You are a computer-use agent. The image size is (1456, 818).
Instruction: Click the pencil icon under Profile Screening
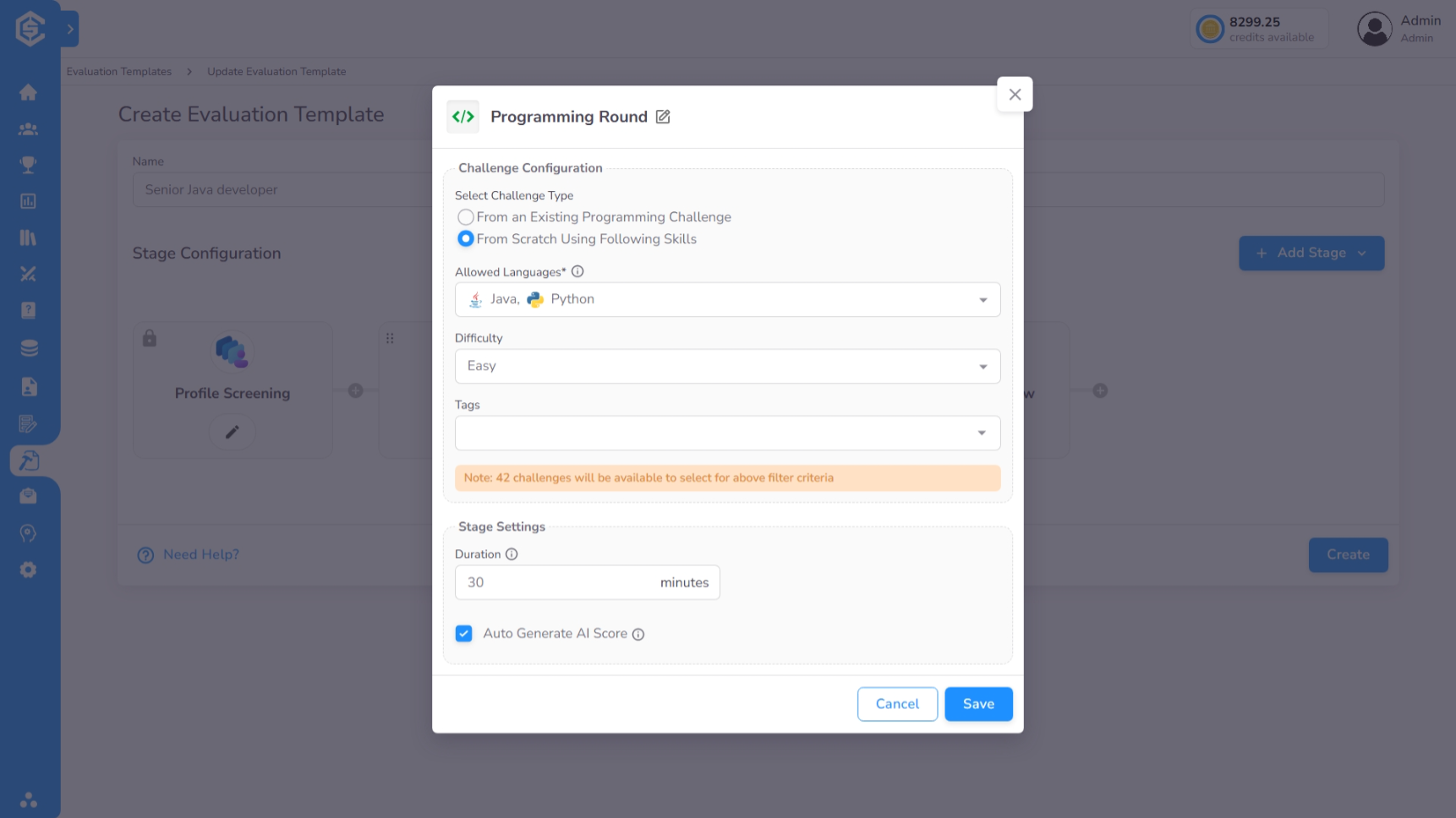pos(232,432)
